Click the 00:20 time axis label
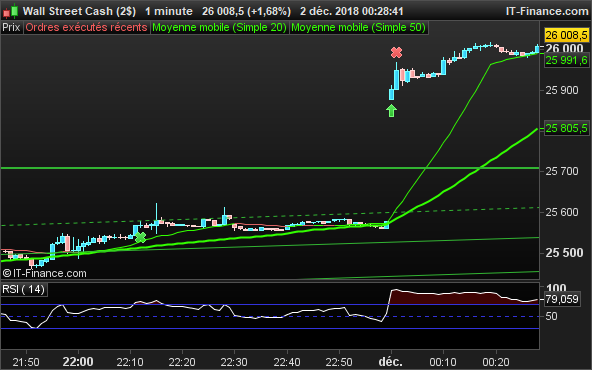This screenshot has width=592, height=370. (x=496, y=362)
